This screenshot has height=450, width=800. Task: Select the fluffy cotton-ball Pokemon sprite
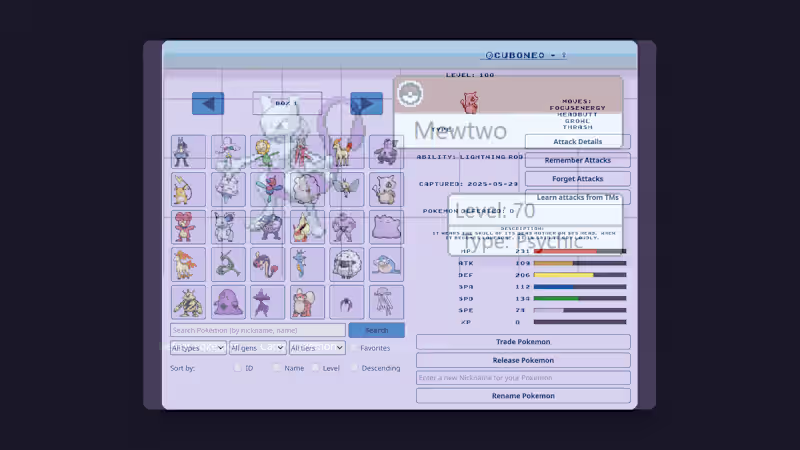click(307, 189)
